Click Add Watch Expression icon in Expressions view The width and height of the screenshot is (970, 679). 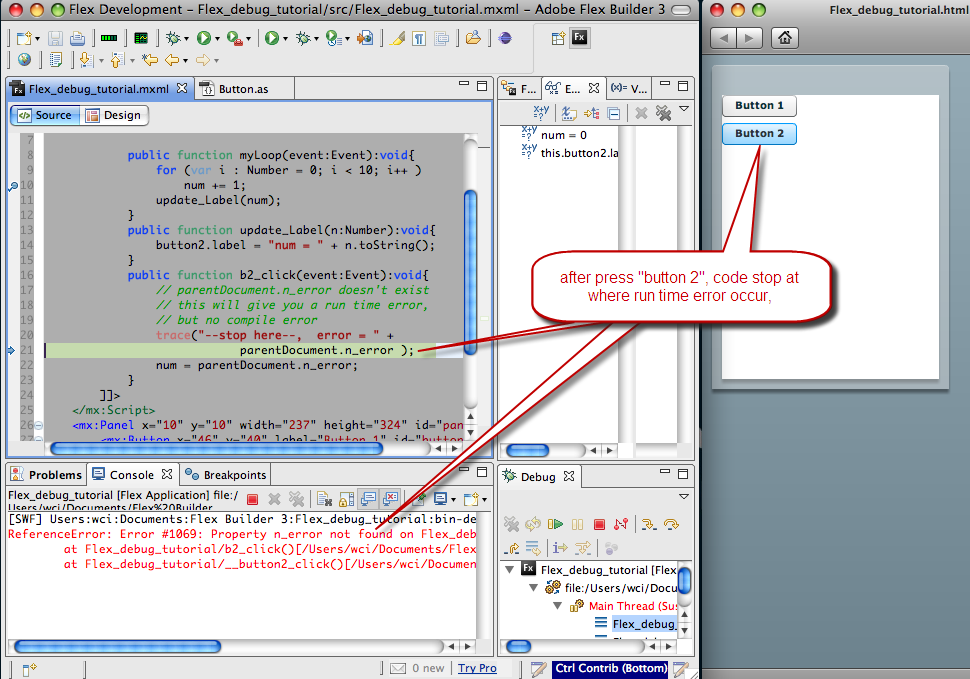tap(541, 114)
